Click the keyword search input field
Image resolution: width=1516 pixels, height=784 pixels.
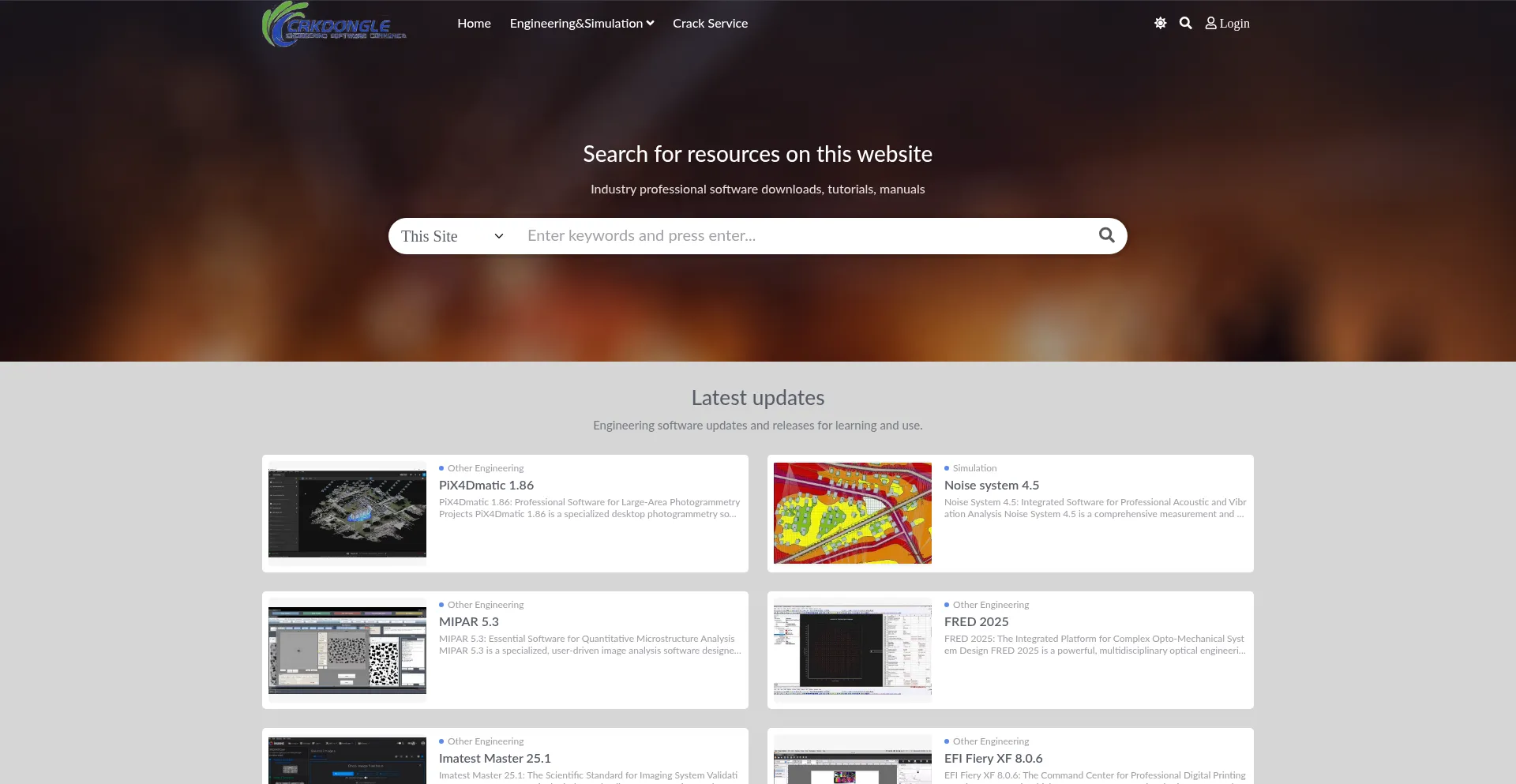click(x=805, y=236)
